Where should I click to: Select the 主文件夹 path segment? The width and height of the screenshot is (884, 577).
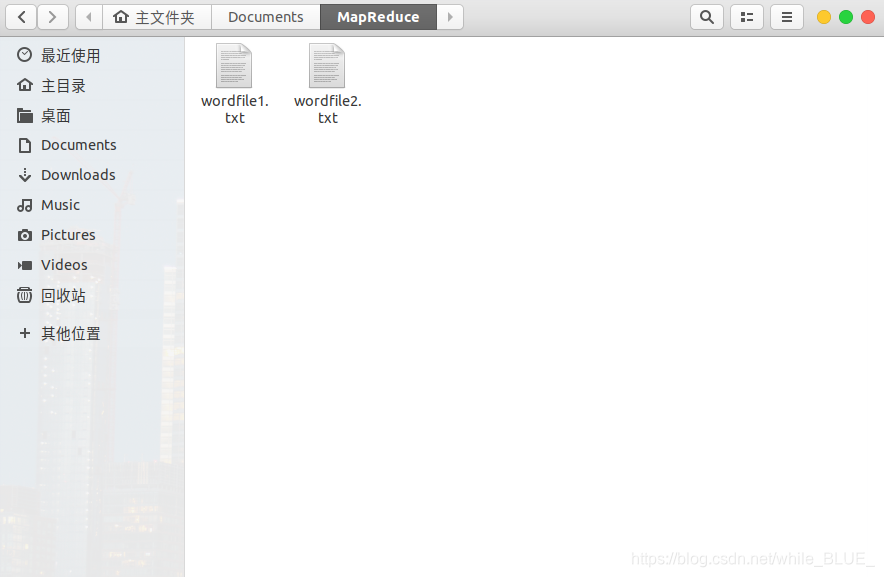pyautogui.click(x=157, y=17)
